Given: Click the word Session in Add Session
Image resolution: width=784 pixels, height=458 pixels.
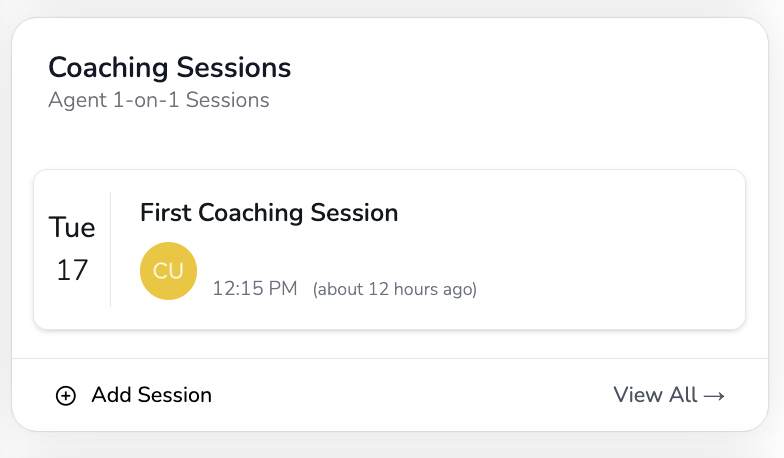Looking at the screenshot, I should click(x=174, y=395).
